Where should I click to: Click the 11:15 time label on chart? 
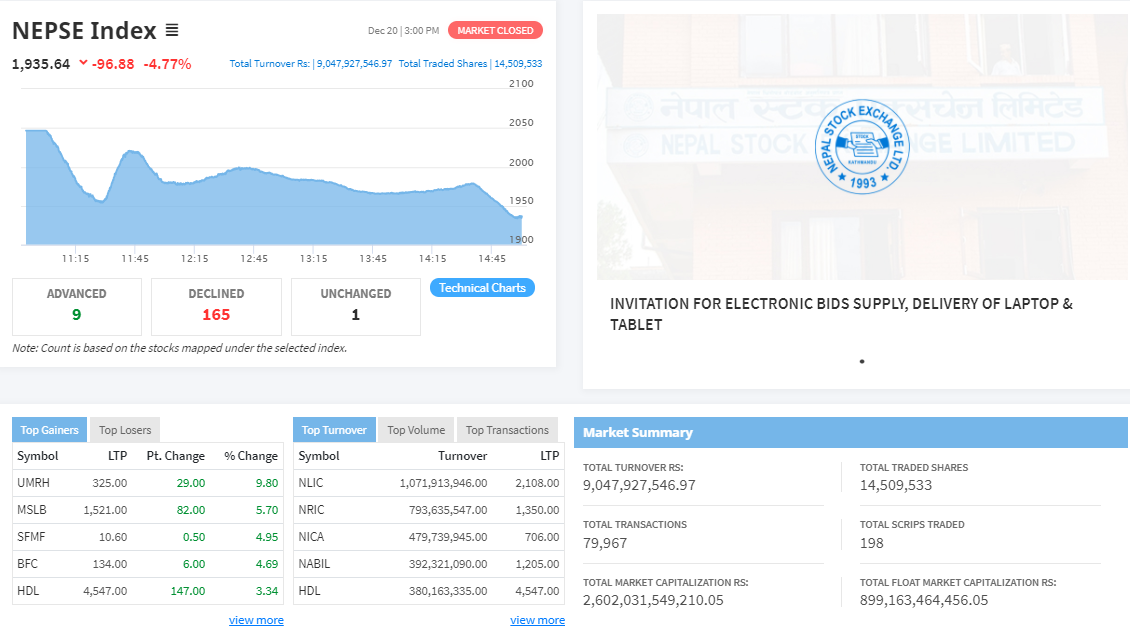76,259
